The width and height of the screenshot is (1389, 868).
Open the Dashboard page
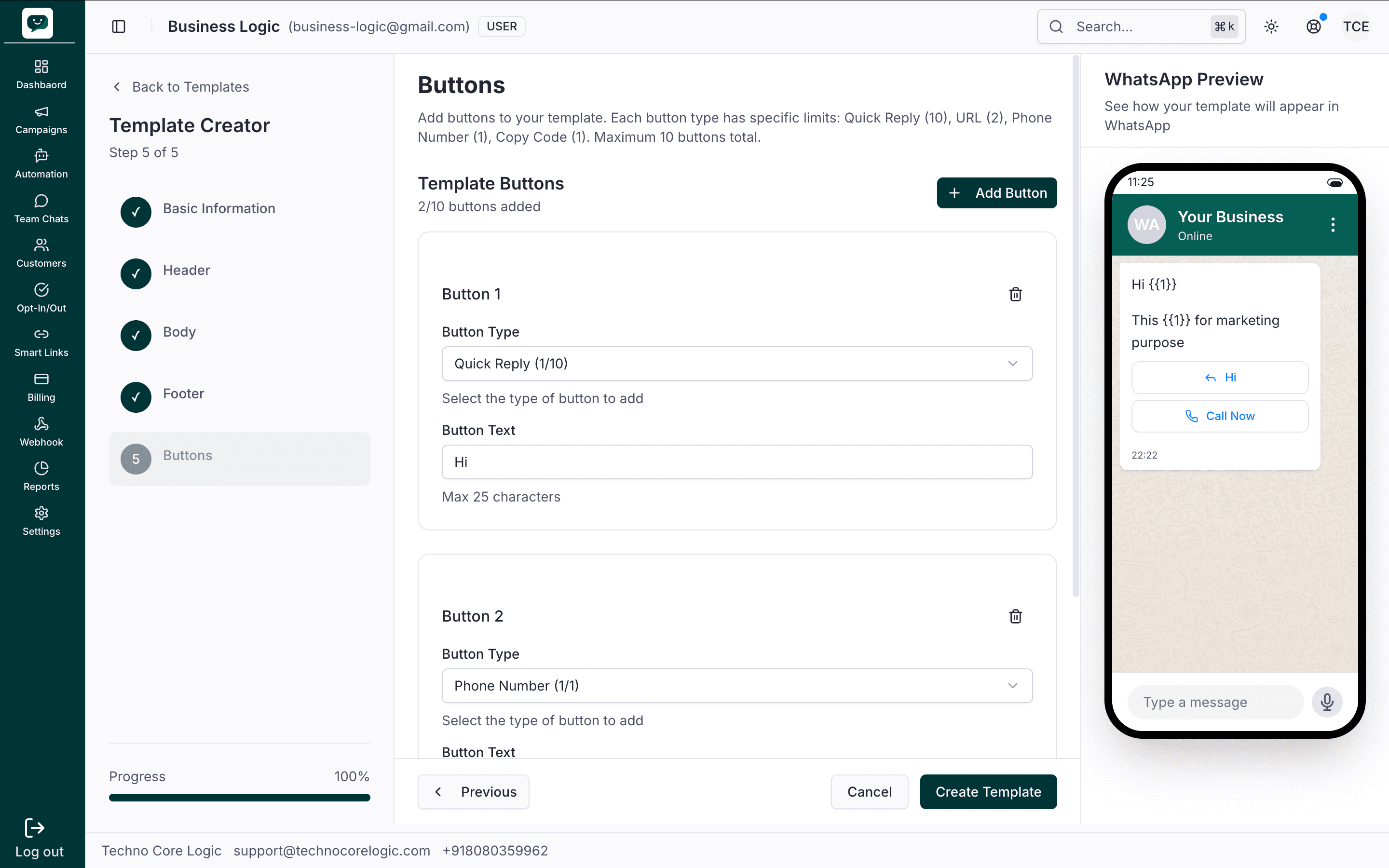tap(41, 75)
